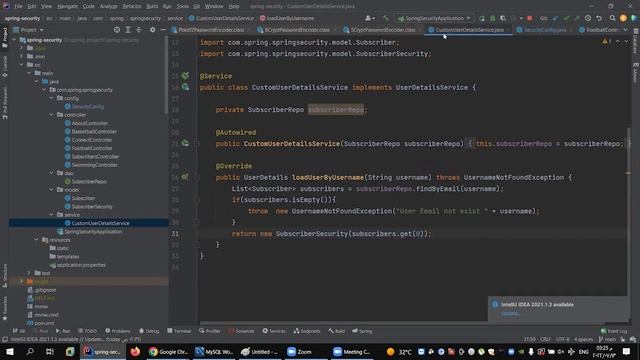Toggle the Terminal tool window
This screenshot has height=360, width=640.
[x=179, y=331]
